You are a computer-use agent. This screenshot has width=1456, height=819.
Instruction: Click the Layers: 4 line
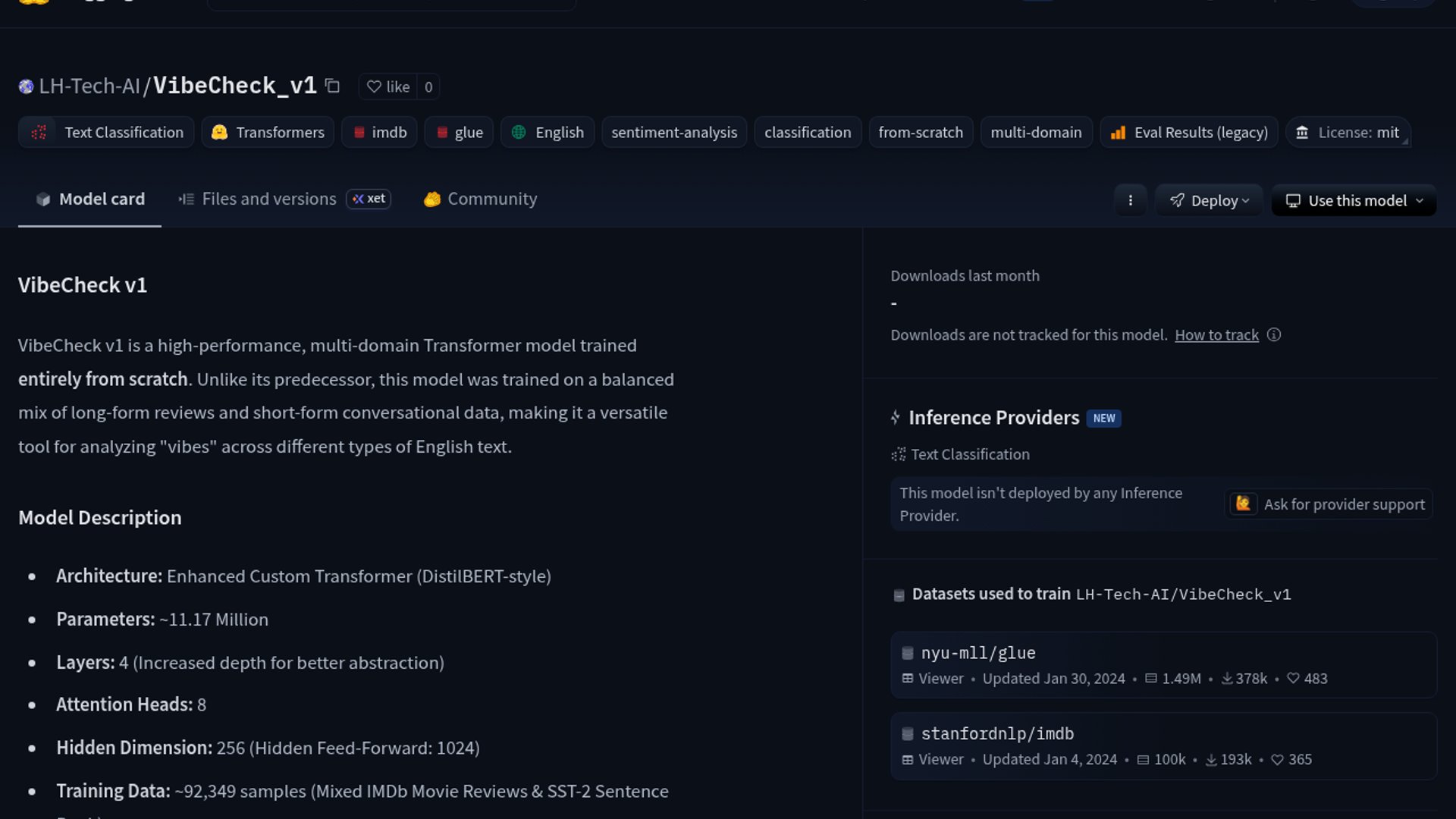pos(250,662)
